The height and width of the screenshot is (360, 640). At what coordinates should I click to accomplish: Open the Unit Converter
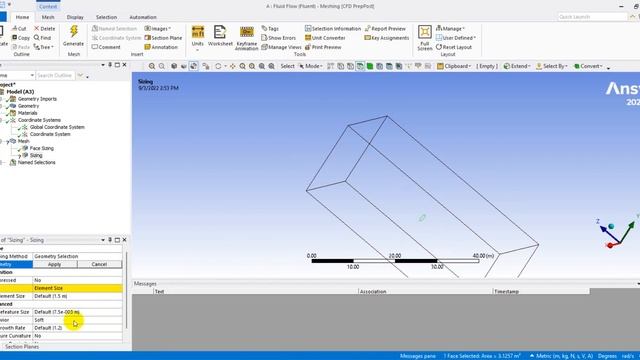click(325, 38)
